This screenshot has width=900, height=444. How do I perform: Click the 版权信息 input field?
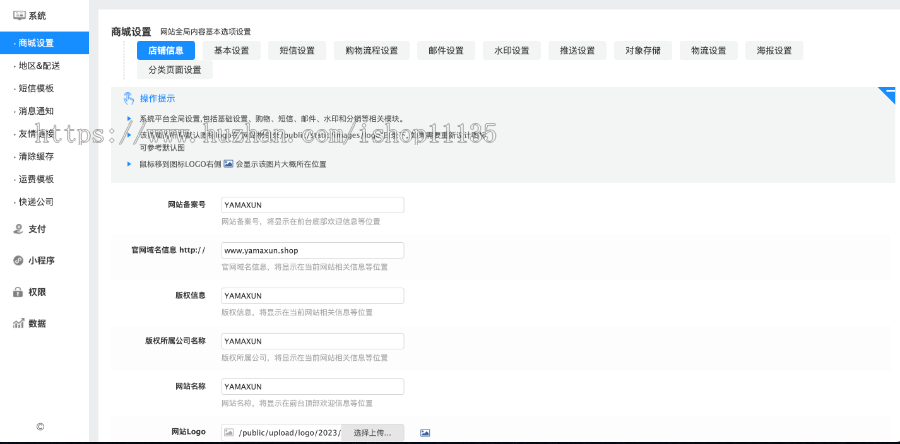312,295
